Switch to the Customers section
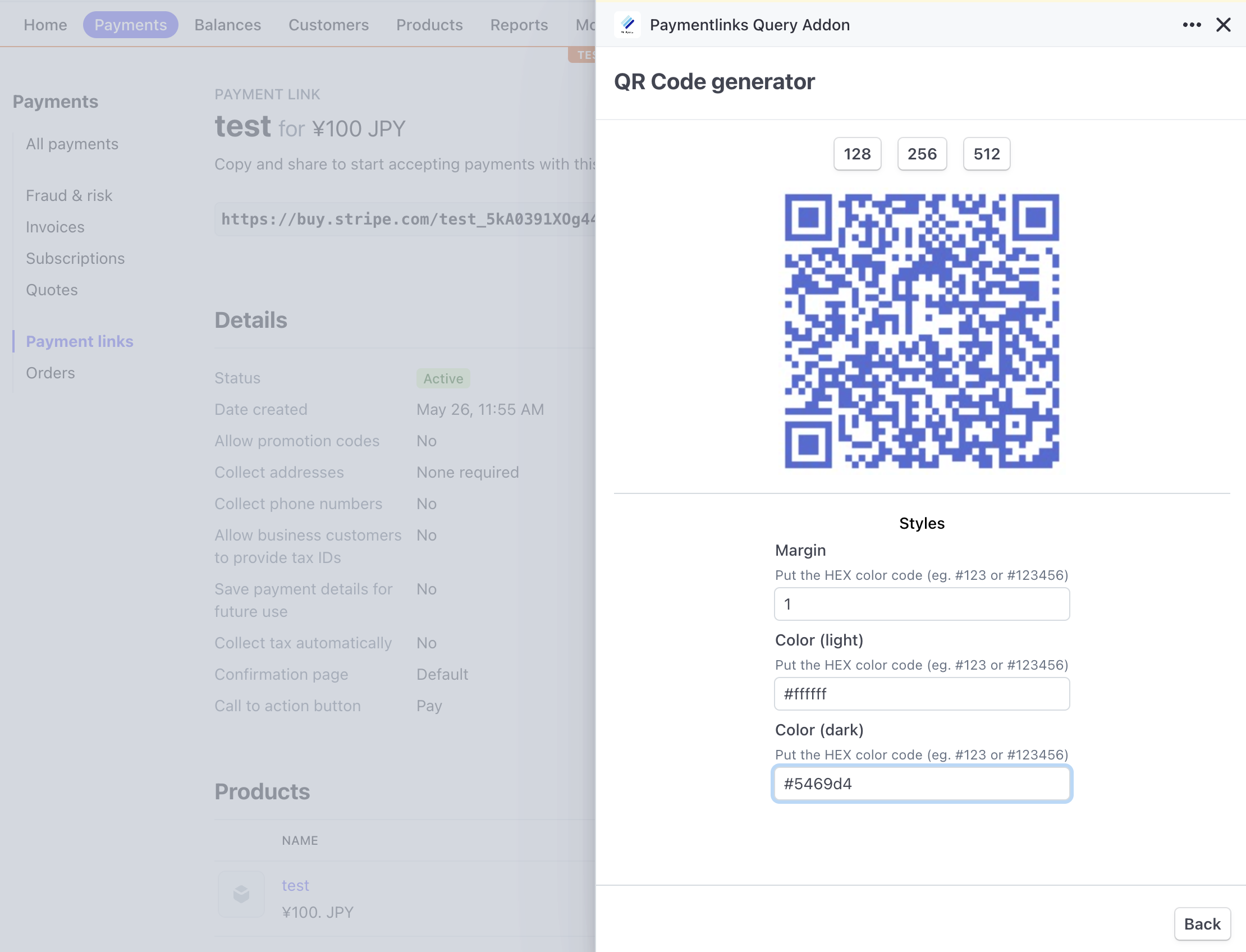Image resolution: width=1246 pixels, height=952 pixels. click(329, 24)
